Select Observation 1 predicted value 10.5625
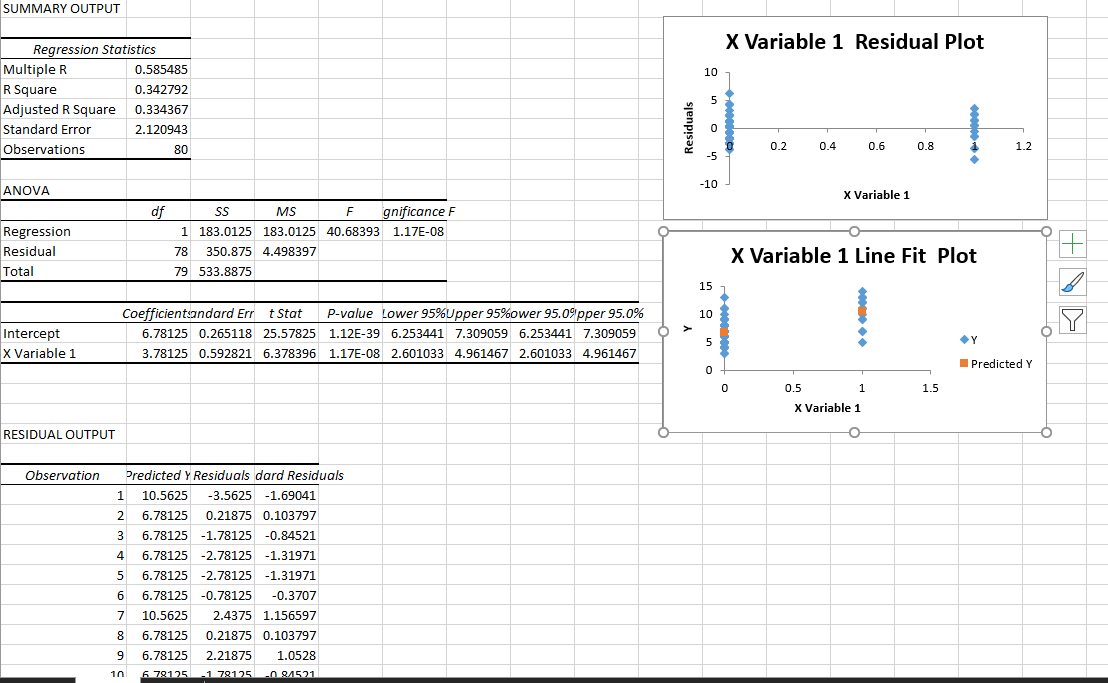Screen dimensions: 1108x683 pos(163,495)
